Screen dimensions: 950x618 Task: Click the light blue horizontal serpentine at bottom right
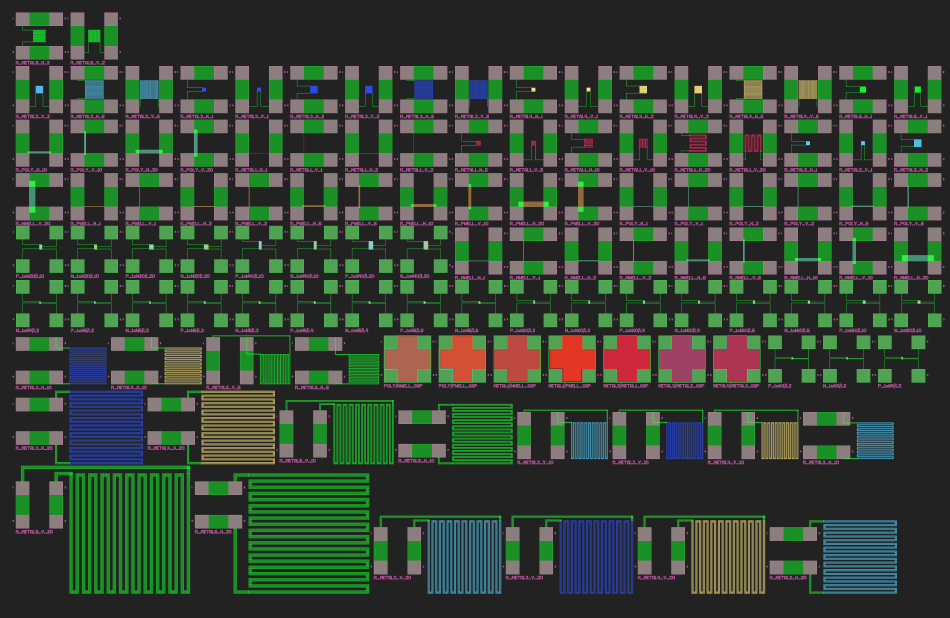coord(859,557)
